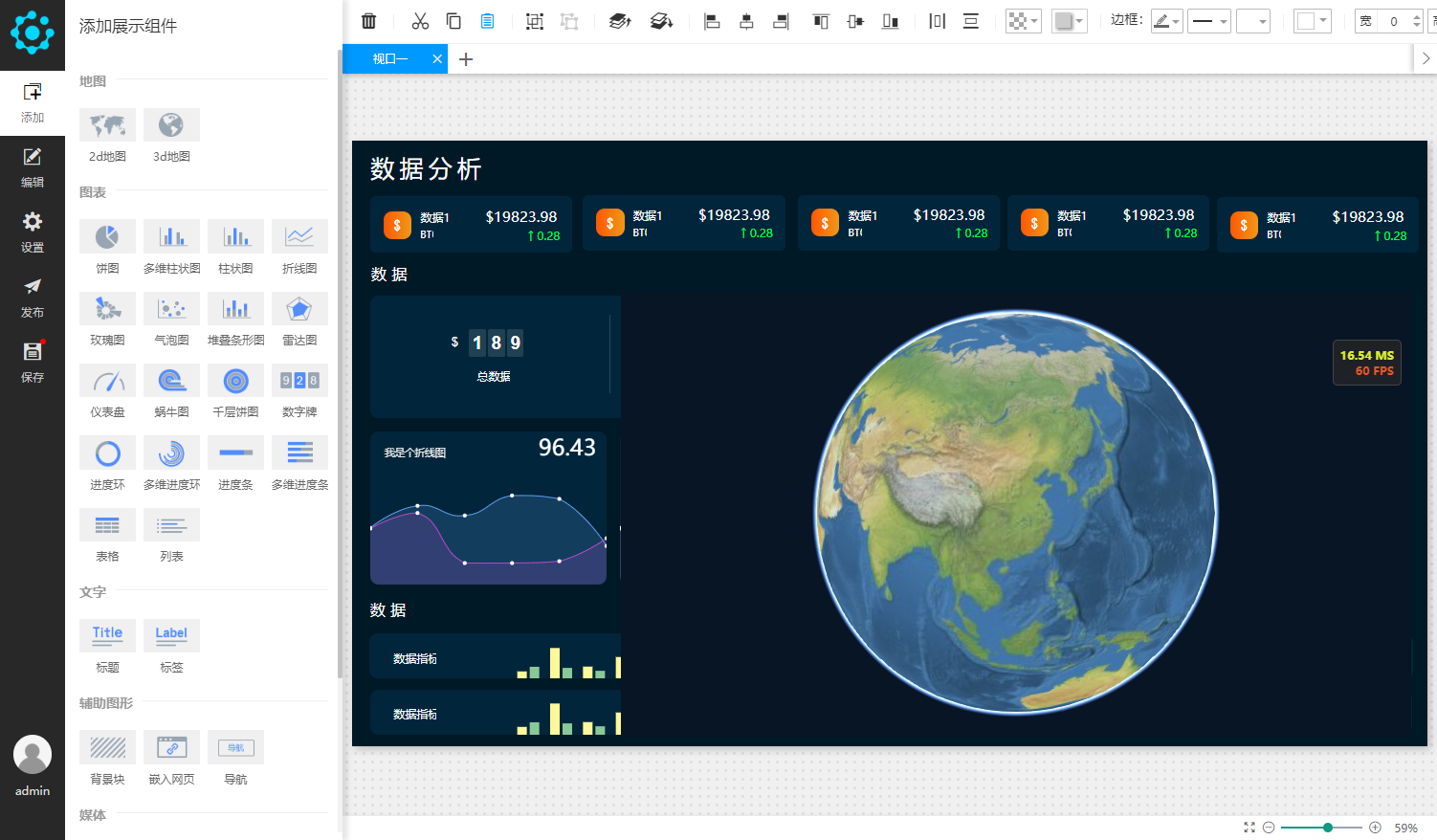Click the admin user avatar

33,754
